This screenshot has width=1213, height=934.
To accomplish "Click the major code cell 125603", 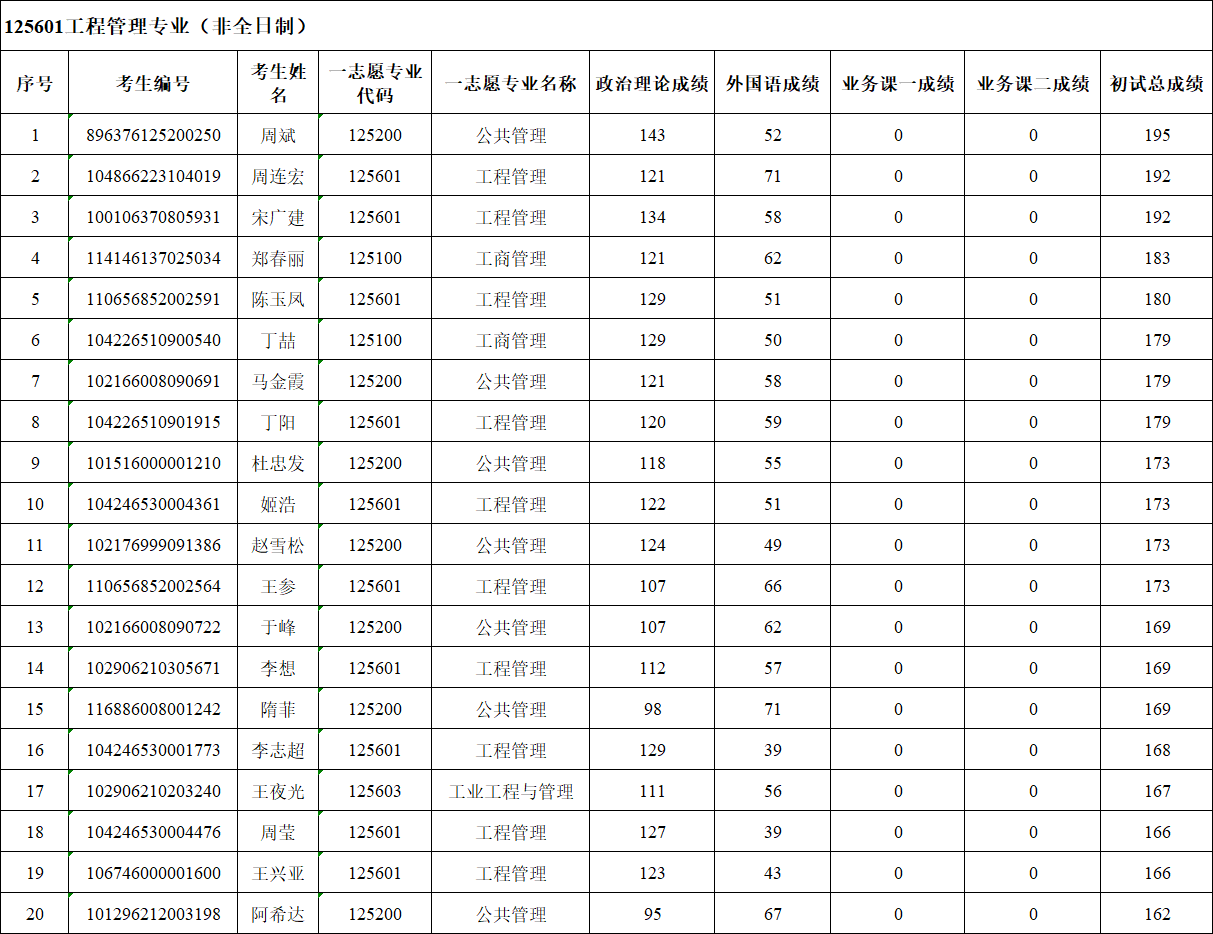I will [x=375, y=792].
